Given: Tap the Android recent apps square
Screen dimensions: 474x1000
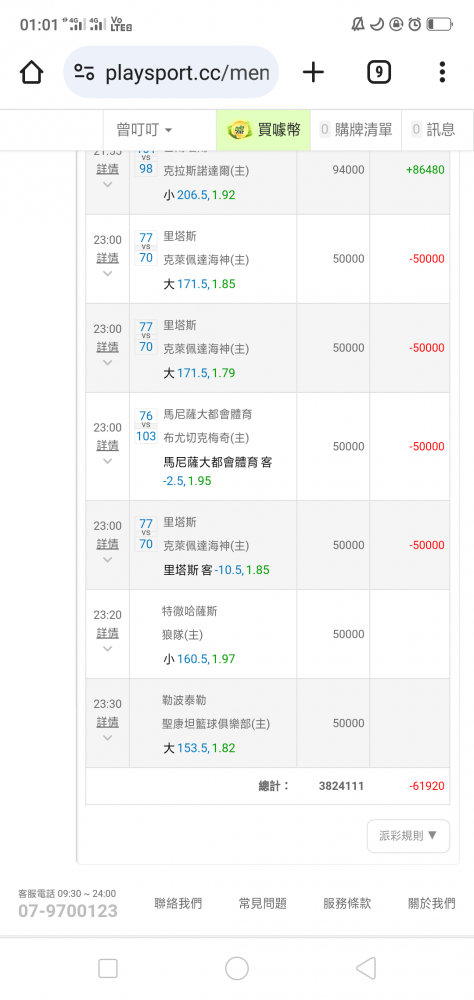Looking at the screenshot, I should click(x=108, y=968).
